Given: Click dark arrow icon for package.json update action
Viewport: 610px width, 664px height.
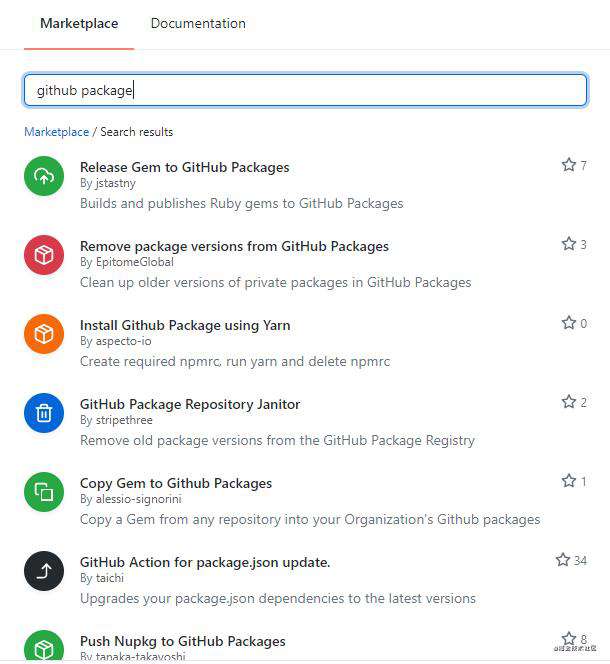Looking at the screenshot, I should pyautogui.click(x=44, y=571).
